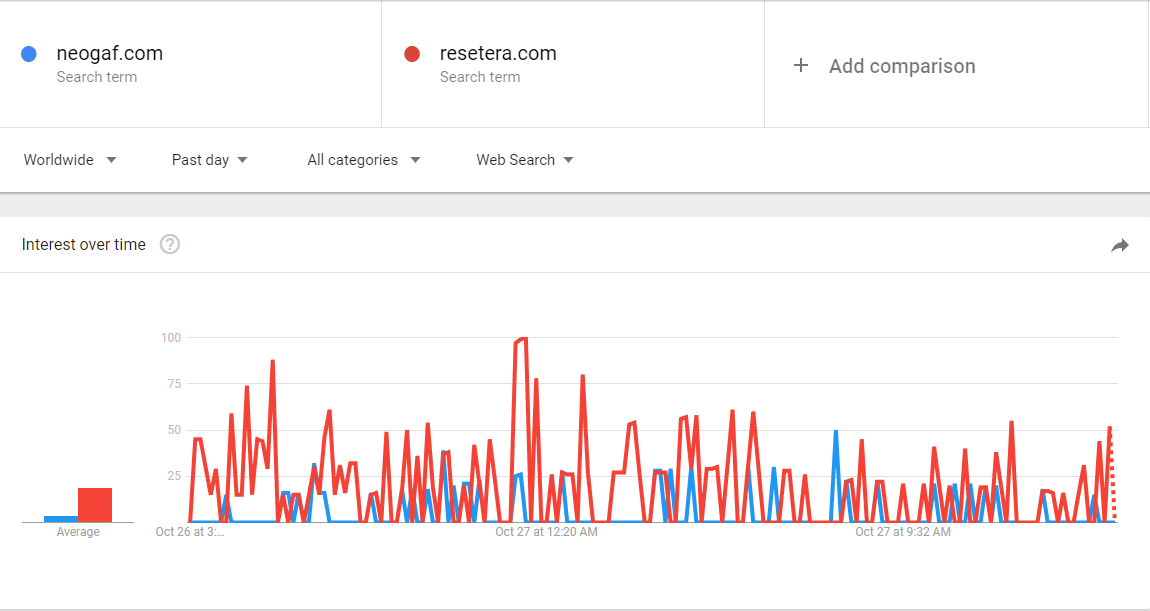
Task: Click the blue average bar
Action: click(61, 519)
